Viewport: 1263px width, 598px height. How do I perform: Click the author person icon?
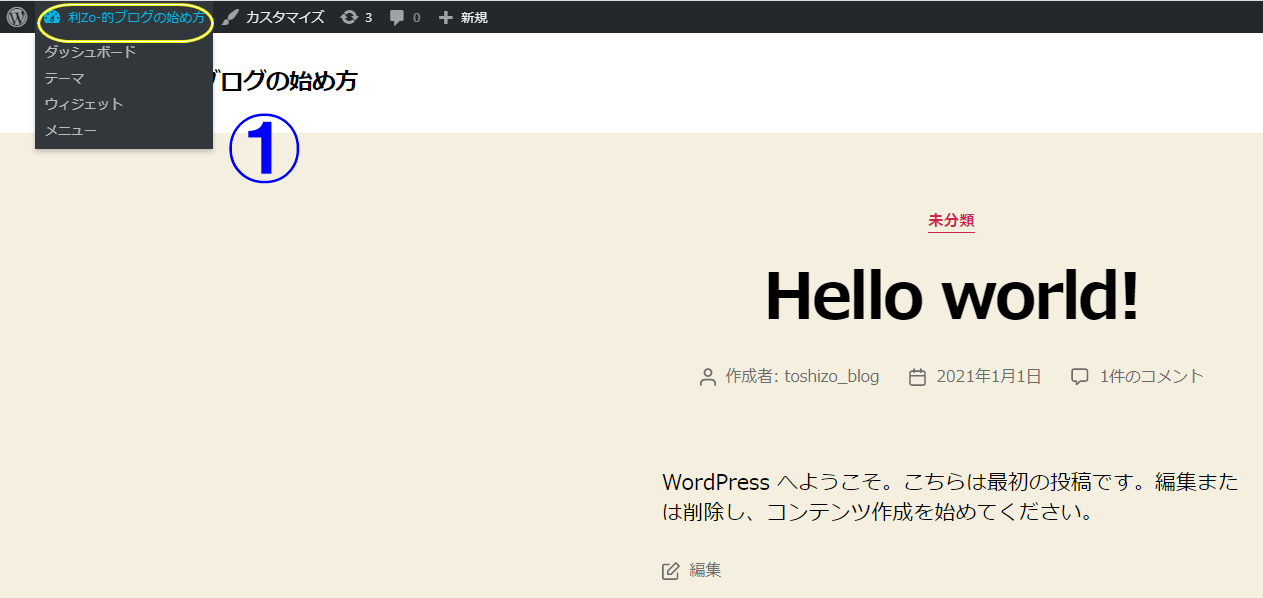click(708, 377)
